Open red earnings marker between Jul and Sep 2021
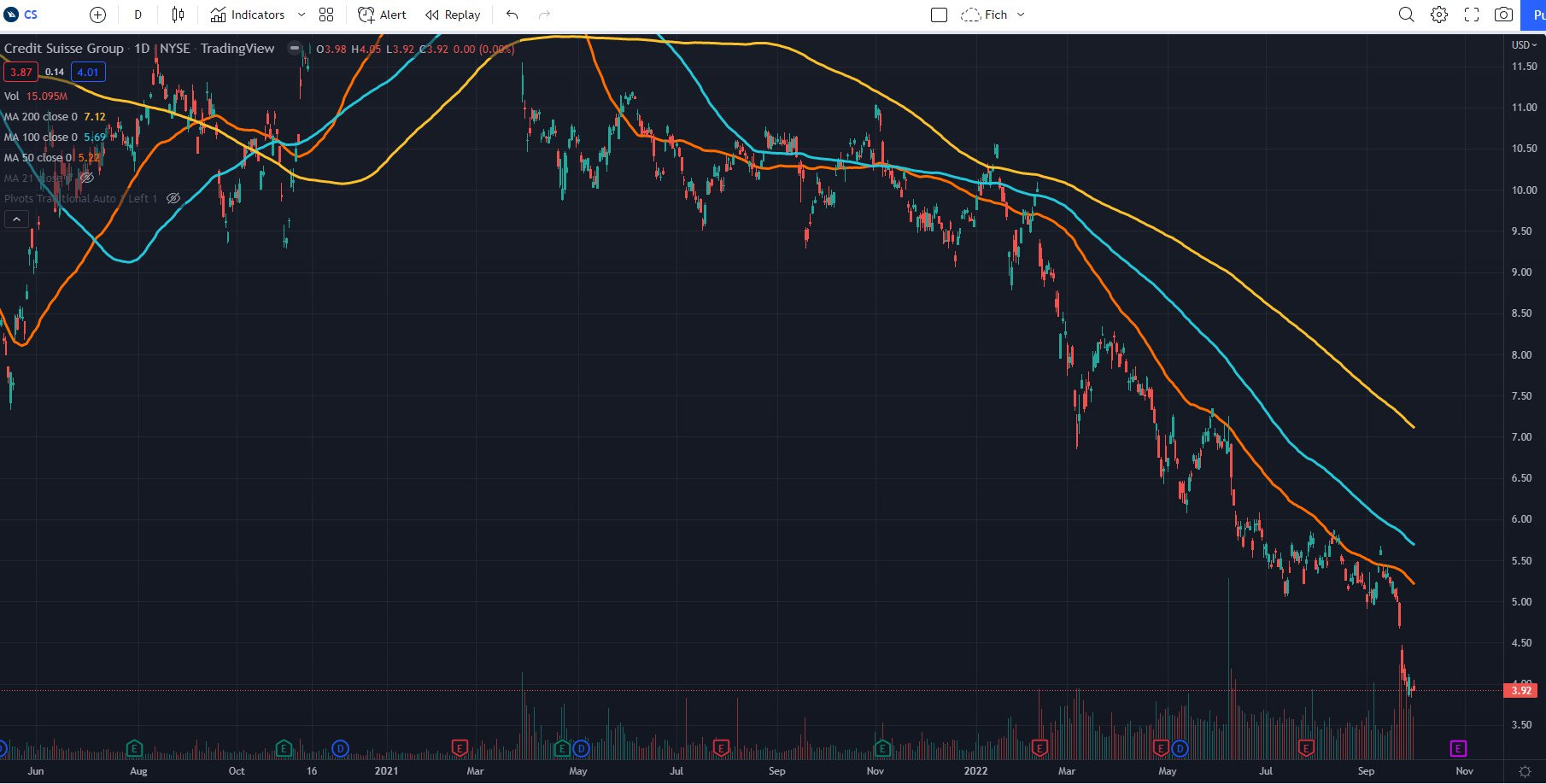The height and width of the screenshot is (784, 1546). (x=721, y=748)
